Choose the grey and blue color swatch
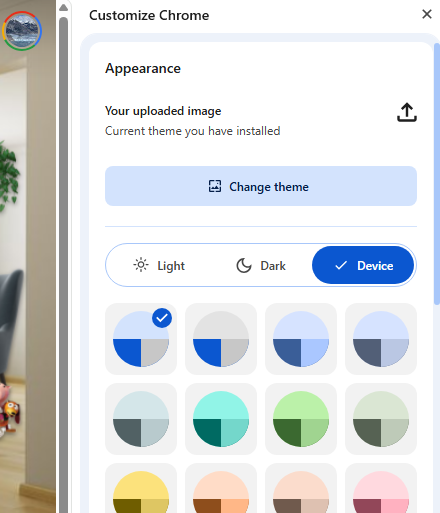This screenshot has height=513, width=440. point(221,339)
